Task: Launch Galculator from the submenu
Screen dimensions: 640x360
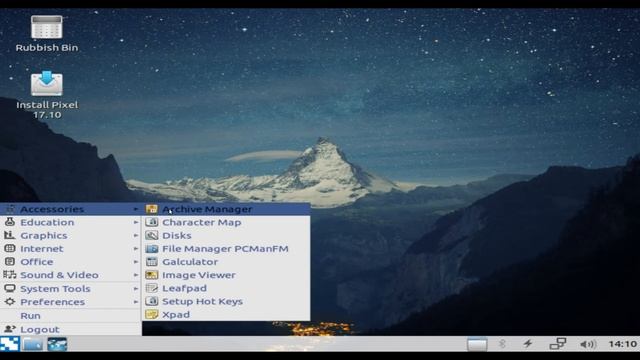Action: (226, 262)
